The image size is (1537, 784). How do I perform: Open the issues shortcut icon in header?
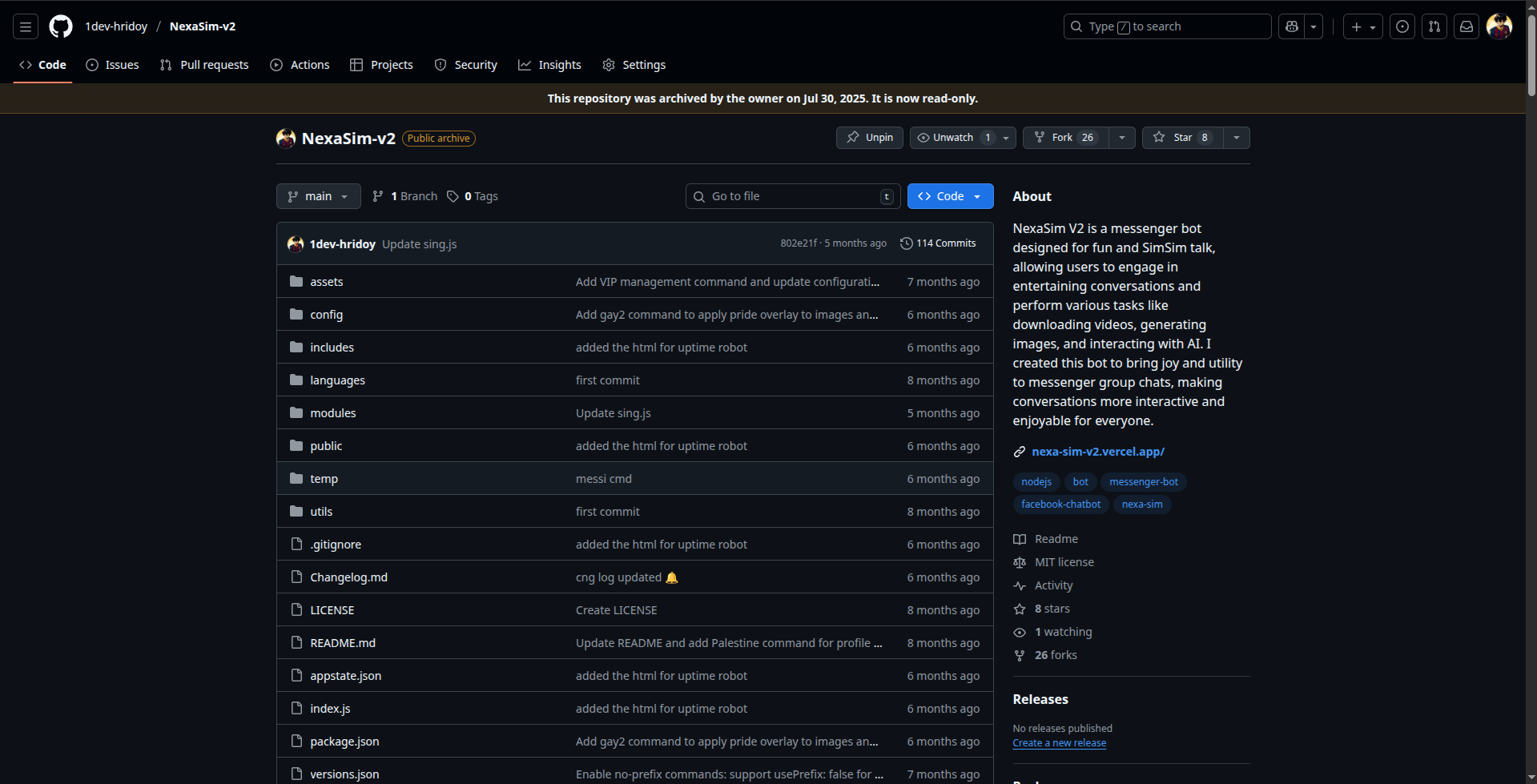pyautogui.click(x=1402, y=26)
